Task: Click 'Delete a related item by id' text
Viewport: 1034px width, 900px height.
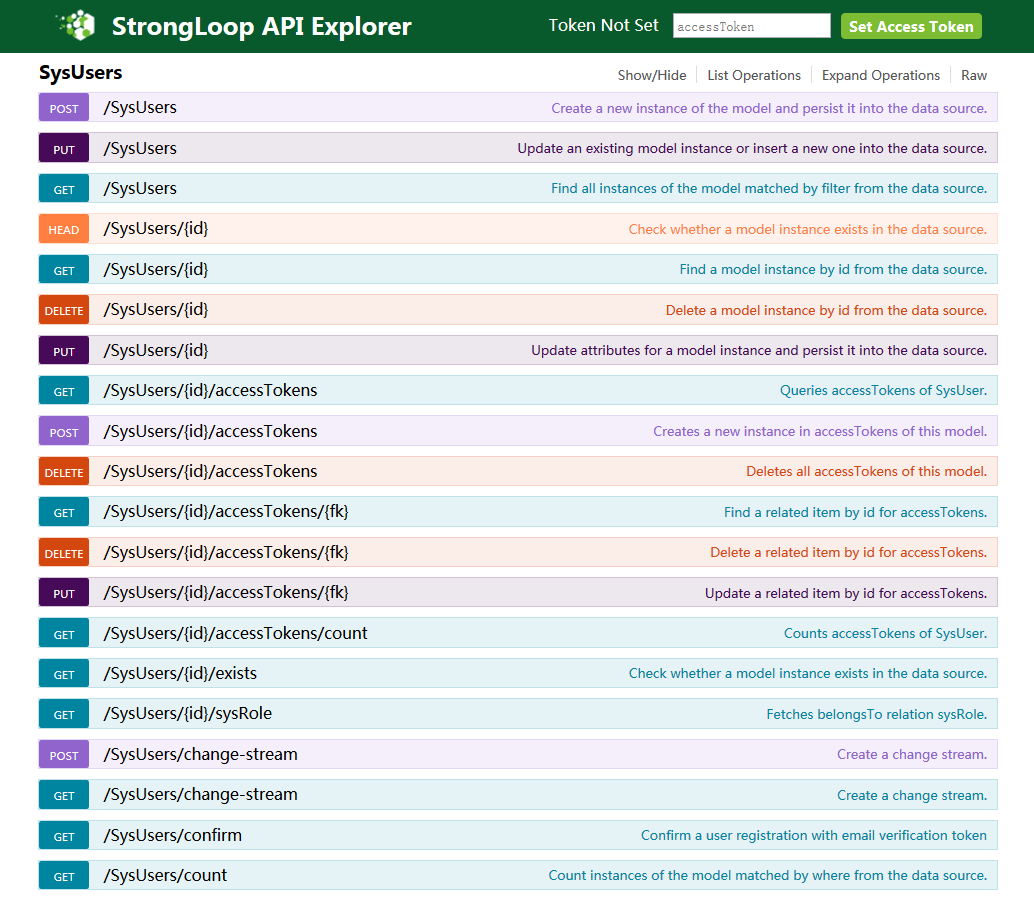Action: click(x=848, y=553)
